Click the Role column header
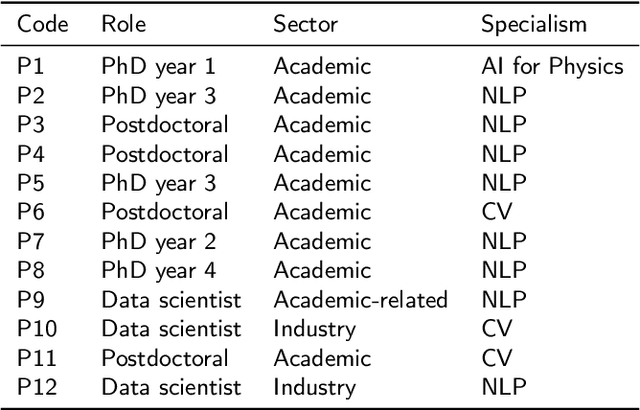This screenshot has height=410, width=640. (123, 24)
